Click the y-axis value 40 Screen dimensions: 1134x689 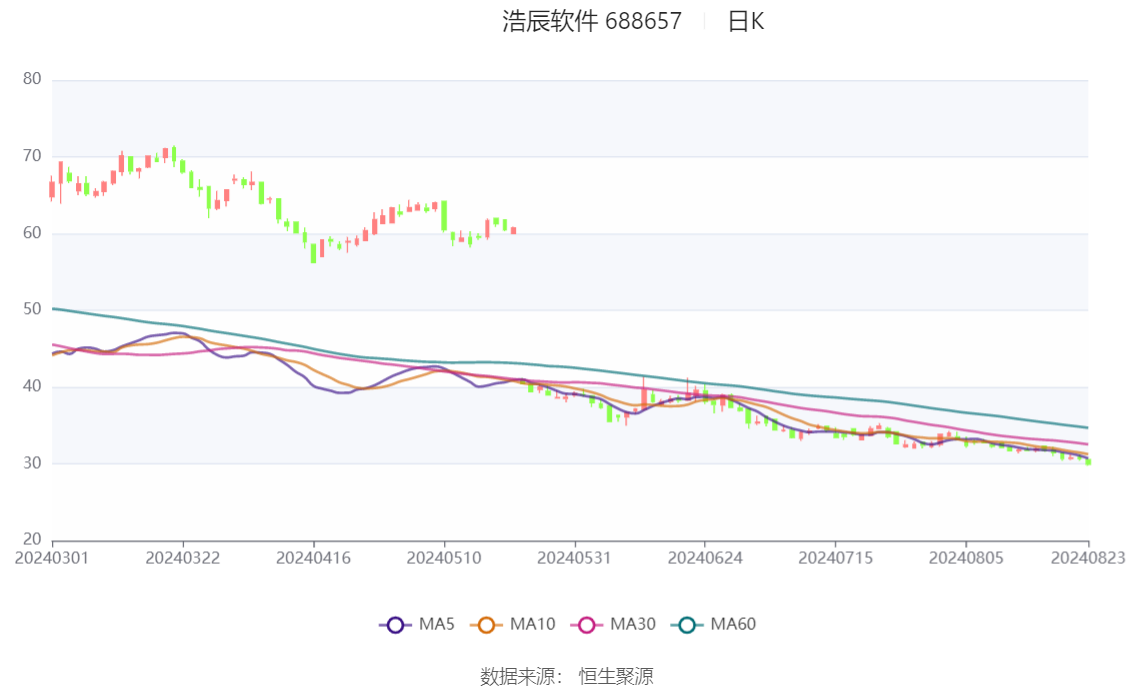[32, 386]
